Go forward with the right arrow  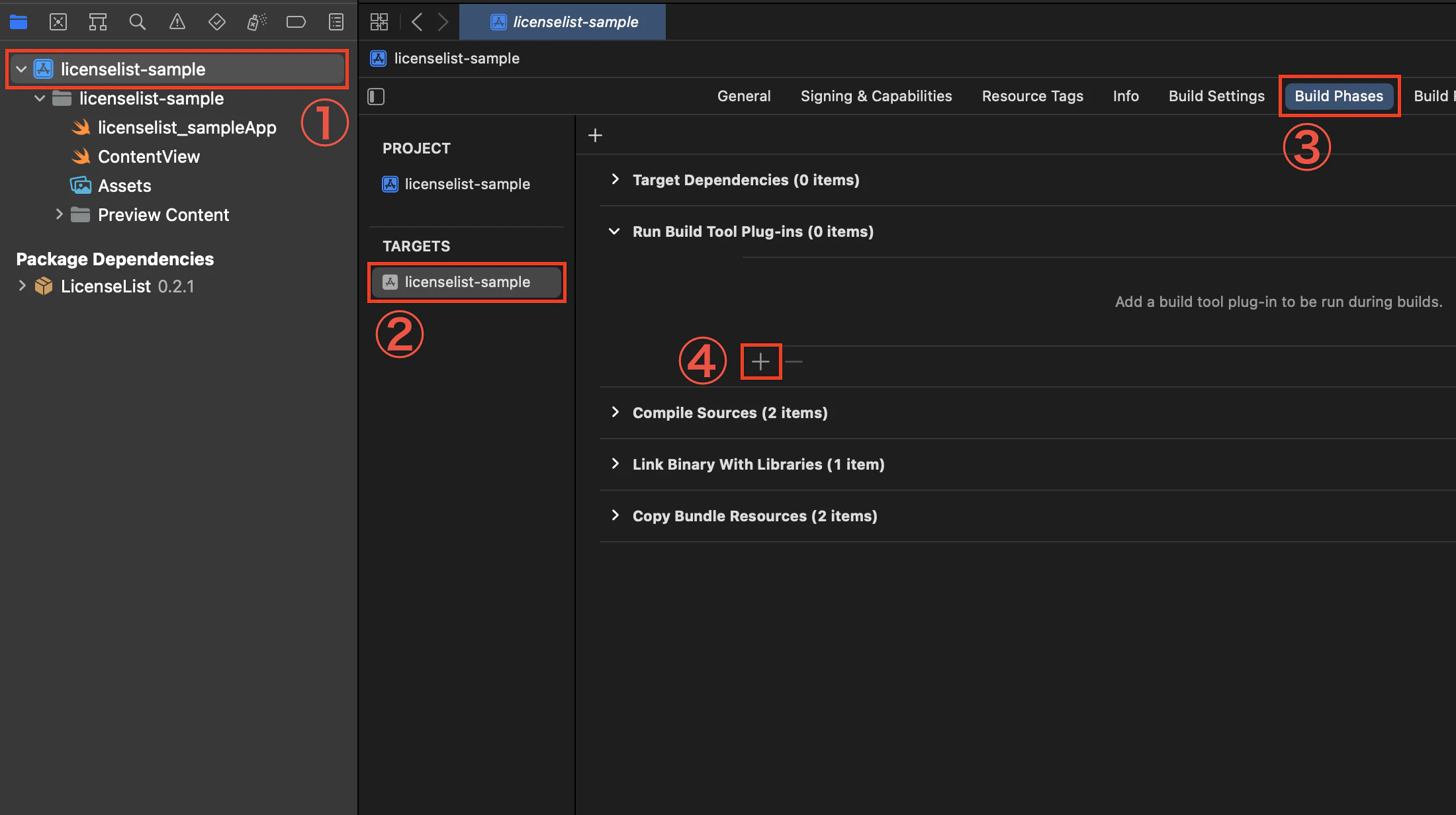tap(443, 22)
